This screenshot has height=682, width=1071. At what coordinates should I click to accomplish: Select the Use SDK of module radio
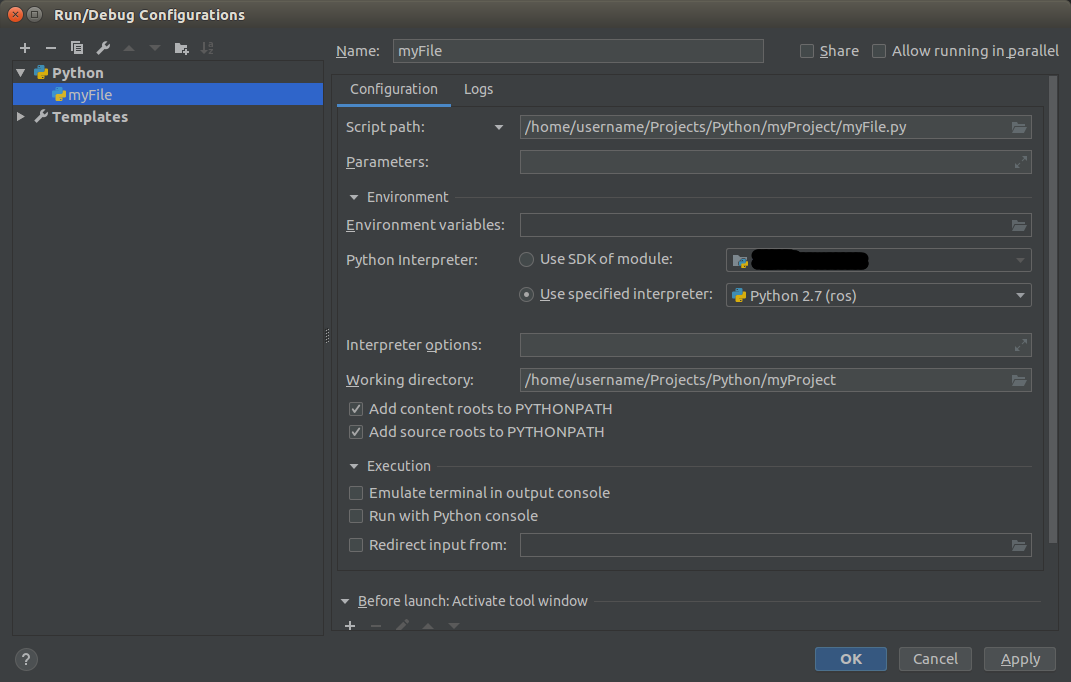pyautogui.click(x=527, y=260)
